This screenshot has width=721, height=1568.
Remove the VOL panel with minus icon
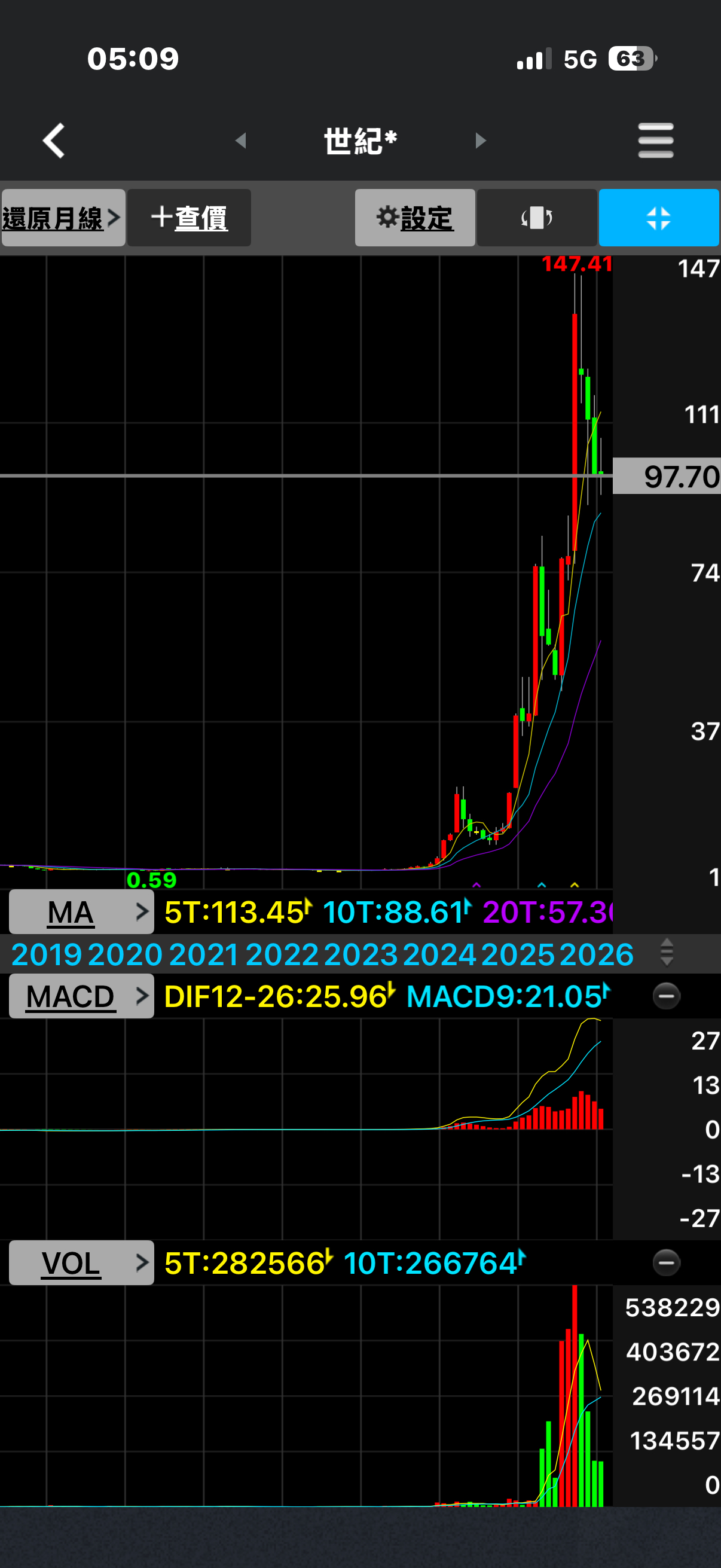click(x=666, y=1263)
